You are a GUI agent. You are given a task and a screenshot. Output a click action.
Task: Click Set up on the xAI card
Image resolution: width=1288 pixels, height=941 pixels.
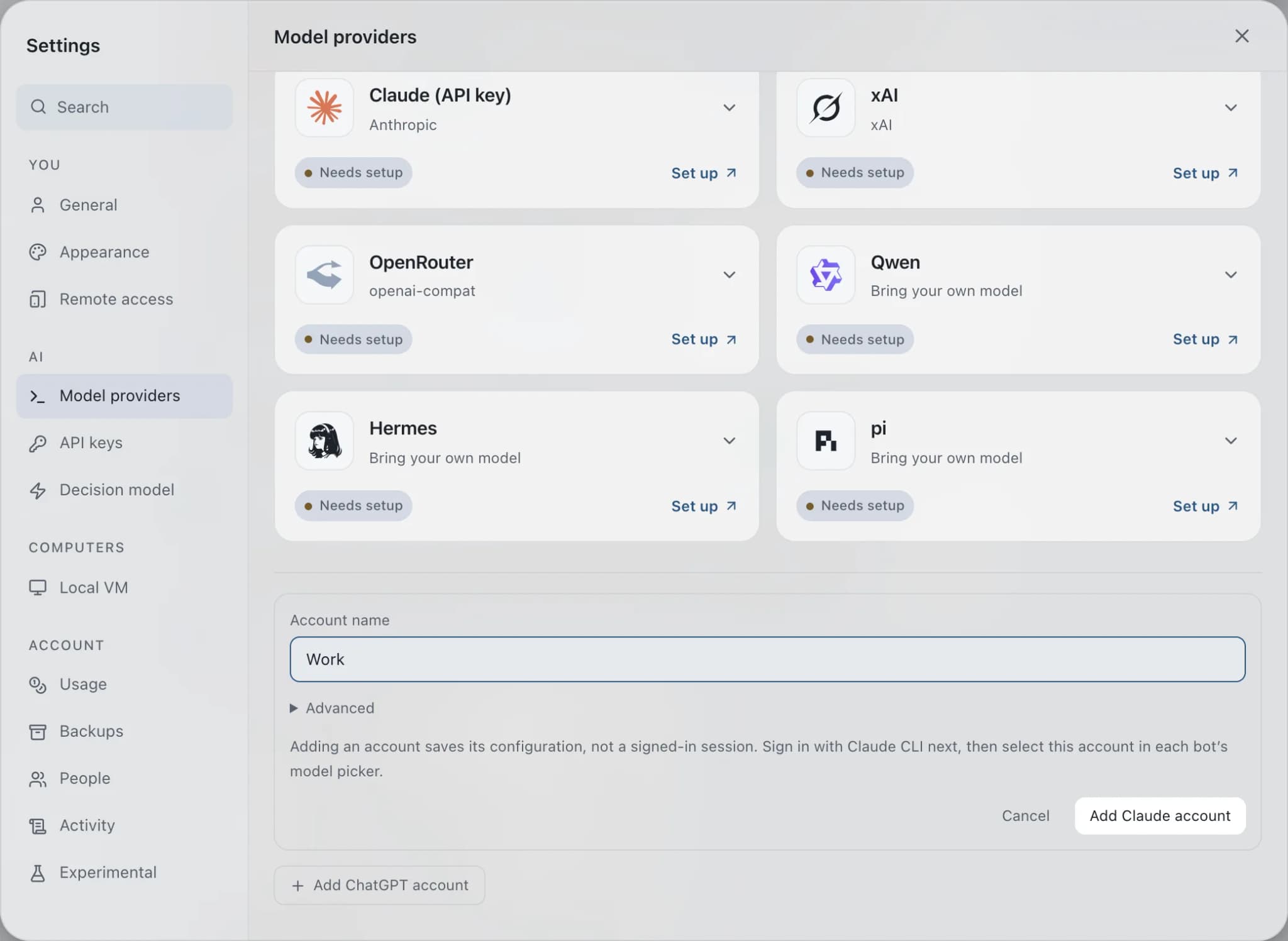(1206, 173)
